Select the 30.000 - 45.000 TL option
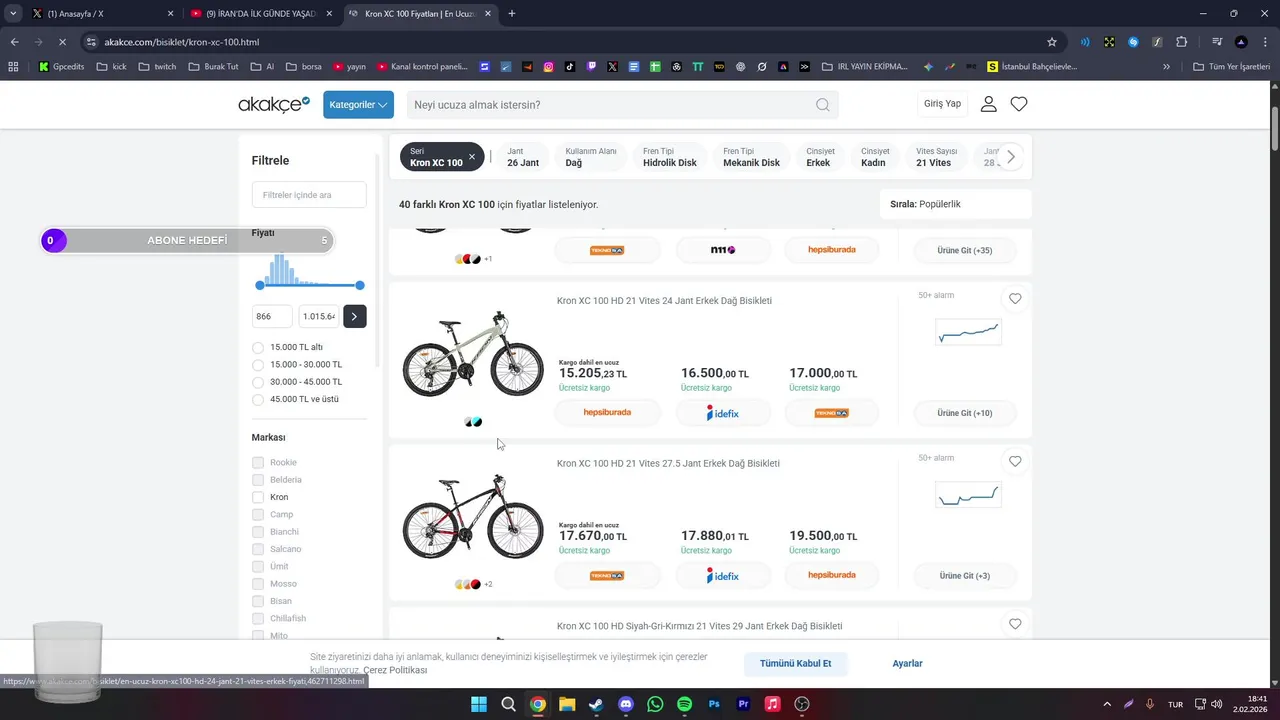 click(x=258, y=382)
